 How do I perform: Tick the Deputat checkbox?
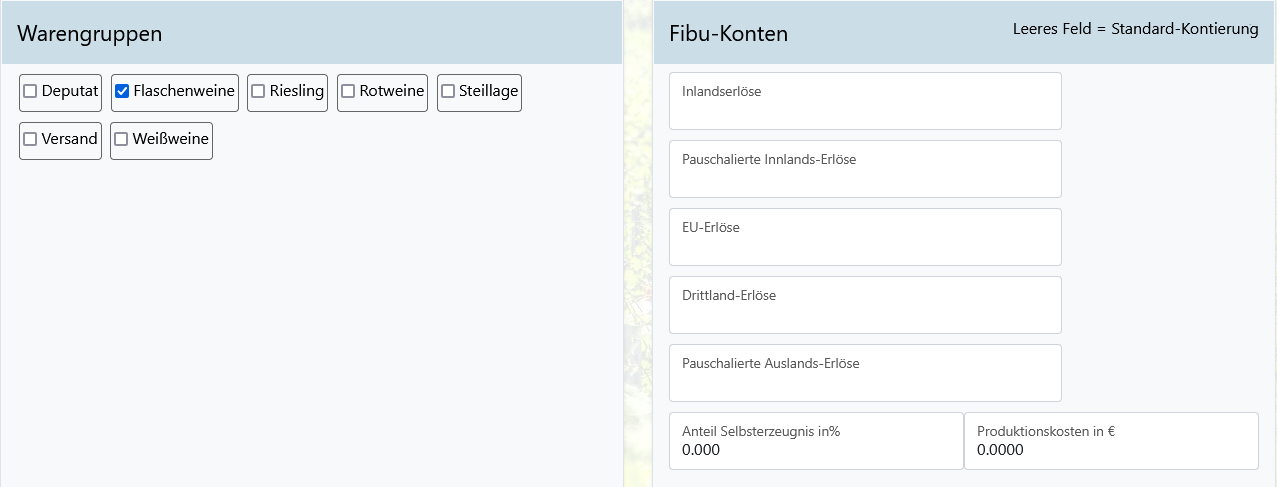[x=30, y=91]
